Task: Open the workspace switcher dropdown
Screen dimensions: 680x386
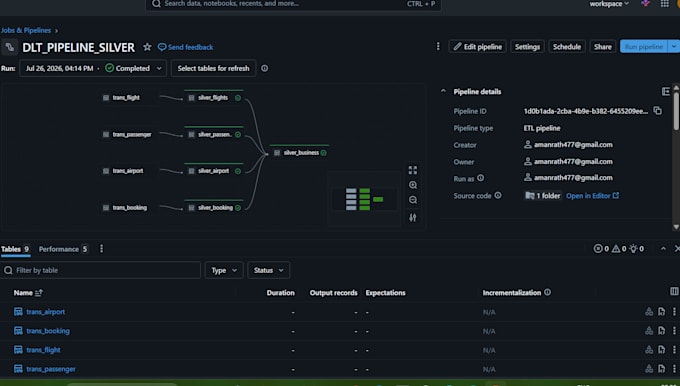Action: click(x=609, y=4)
